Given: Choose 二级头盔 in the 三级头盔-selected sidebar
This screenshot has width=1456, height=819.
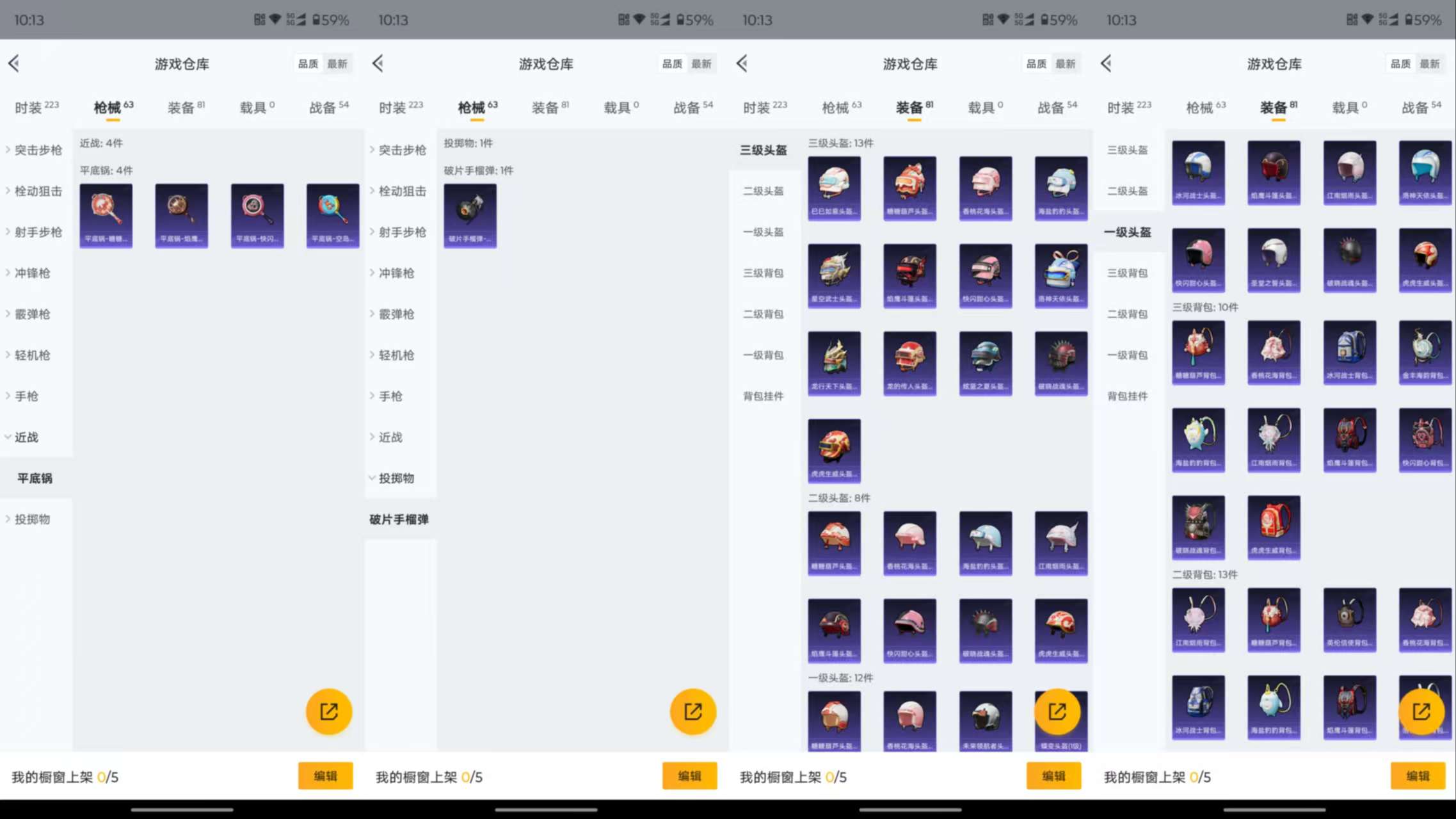Looking at the screenshot, I should 764,191.
